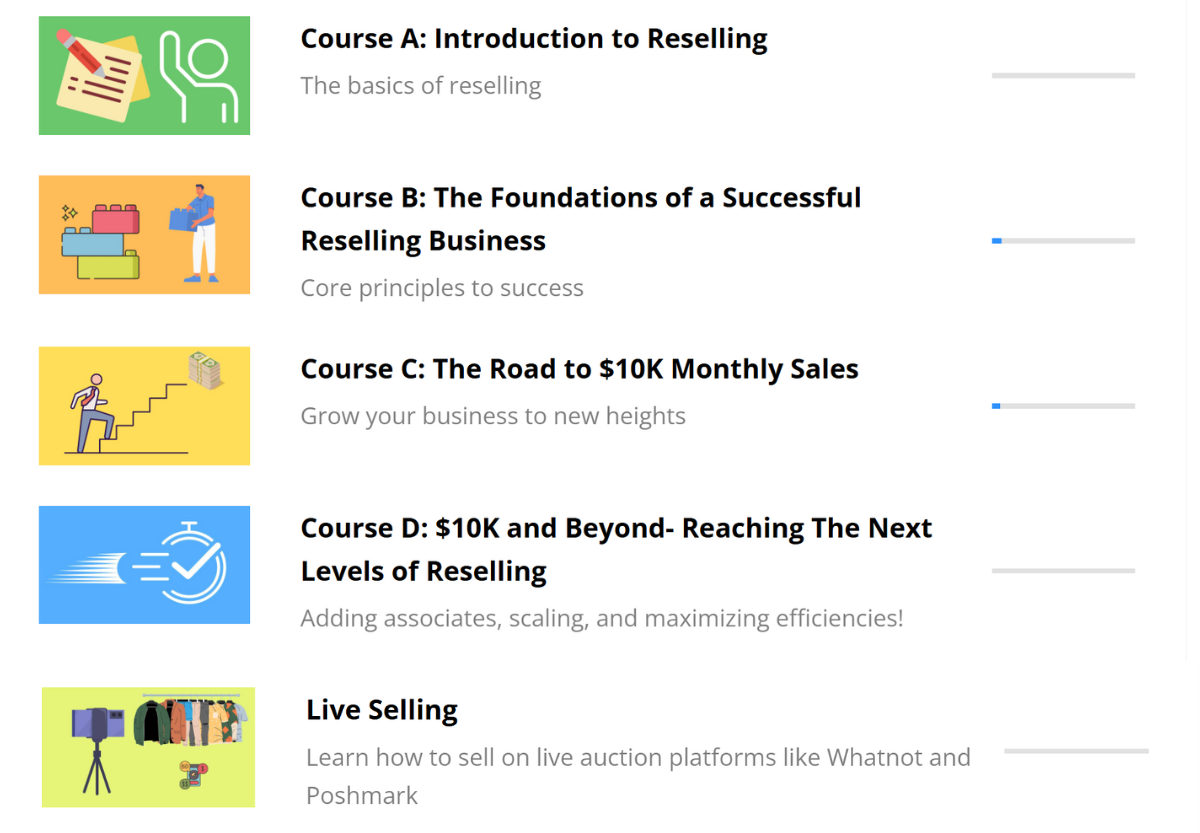The height and width of the screenshot is (833, 1200).
Task: Open Course A green notes thumbnail
Action: pos(144,75)
